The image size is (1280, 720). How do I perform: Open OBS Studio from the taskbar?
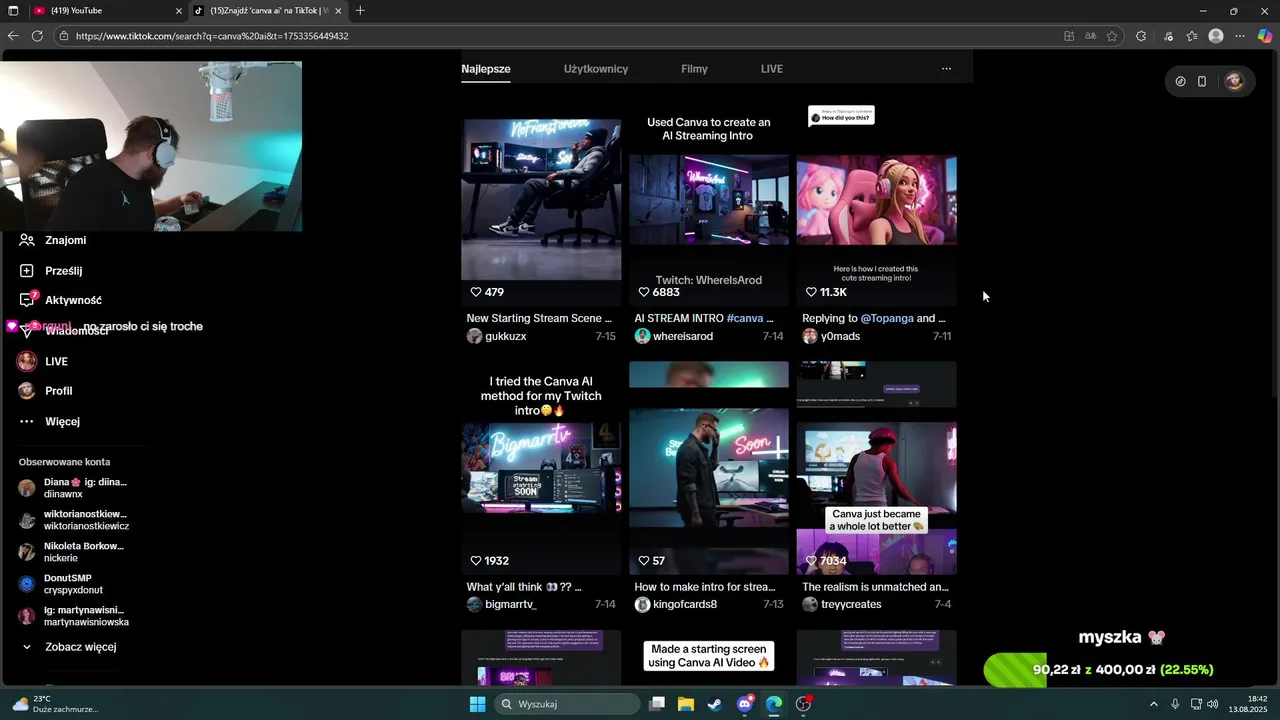(x=803, y=704)
